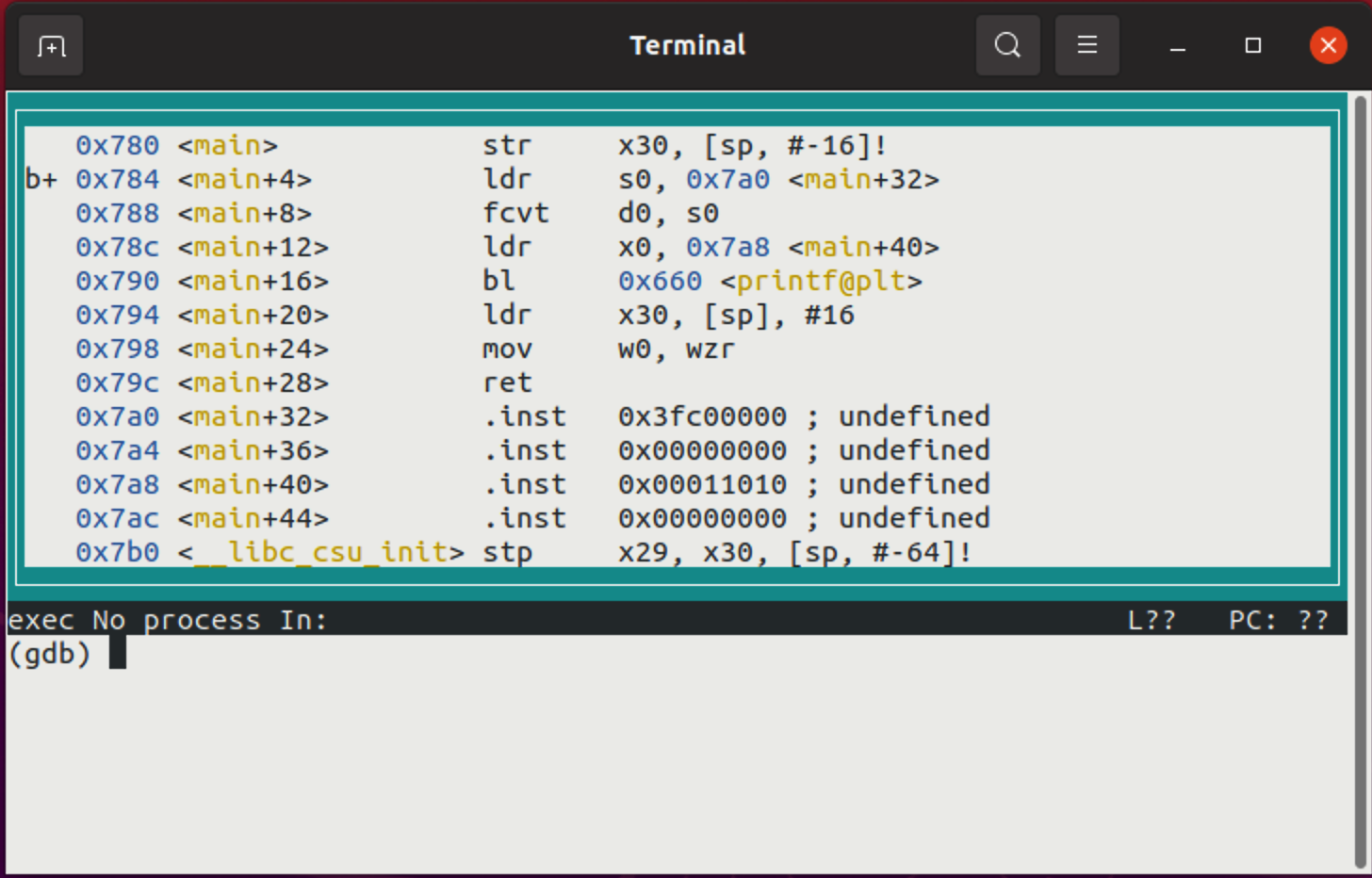Click address 0x79c main+28
Screen dimensions: 1372x878
click(x=118, y=382)
